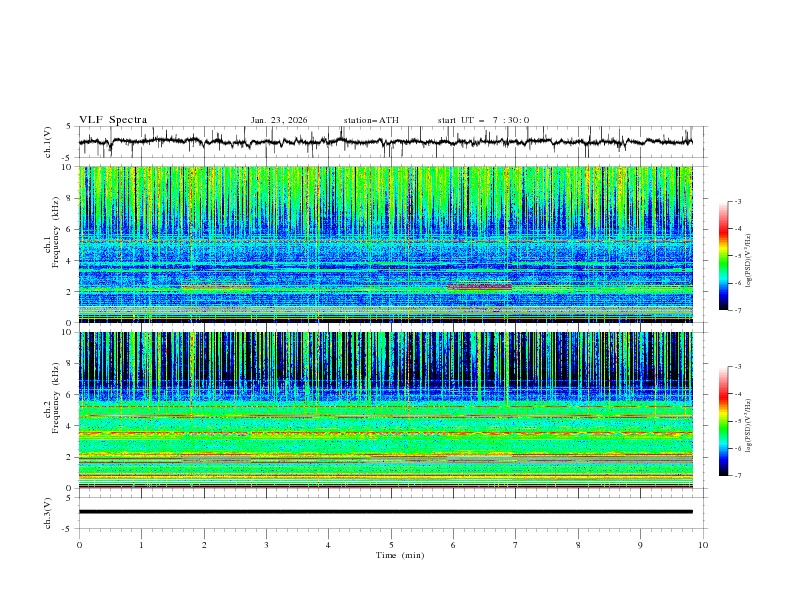Click the "-5" tick on the ch.2 color bar
The image size is (792, 612).
(x=738, y=421)
